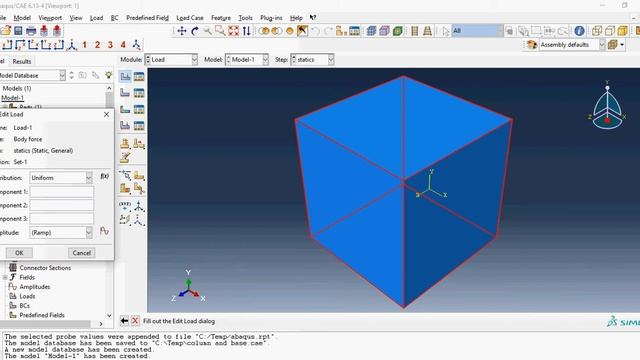The width and height of the screenshot is (640, 360).
Task: Open the Plug-ins menu
Action: [271, 18]
